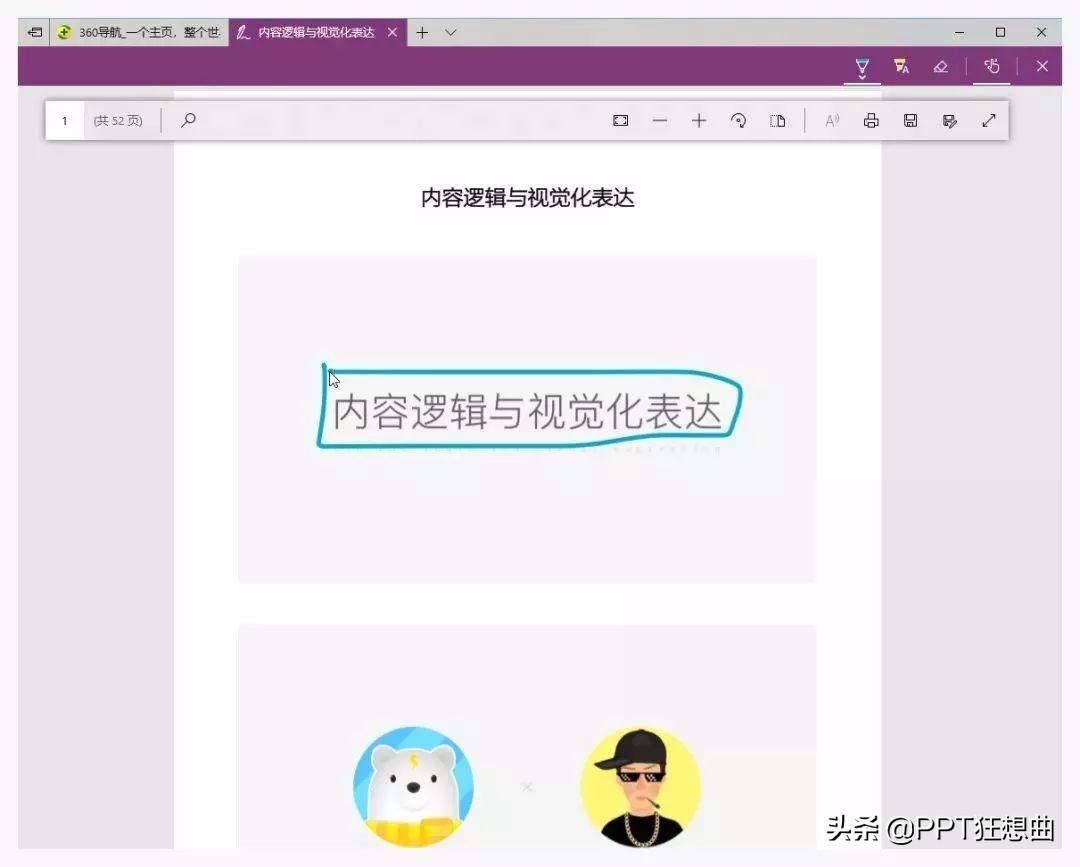This screenshot has width=1080, height=867.
Task: Print the PDF document
Action: pos(871,121)
